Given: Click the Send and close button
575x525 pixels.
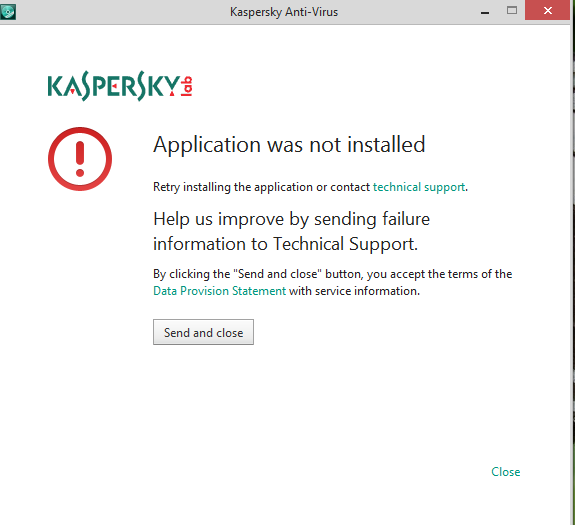Looking at the screenshot, I should pyautogui.click(x=203, y=332).
